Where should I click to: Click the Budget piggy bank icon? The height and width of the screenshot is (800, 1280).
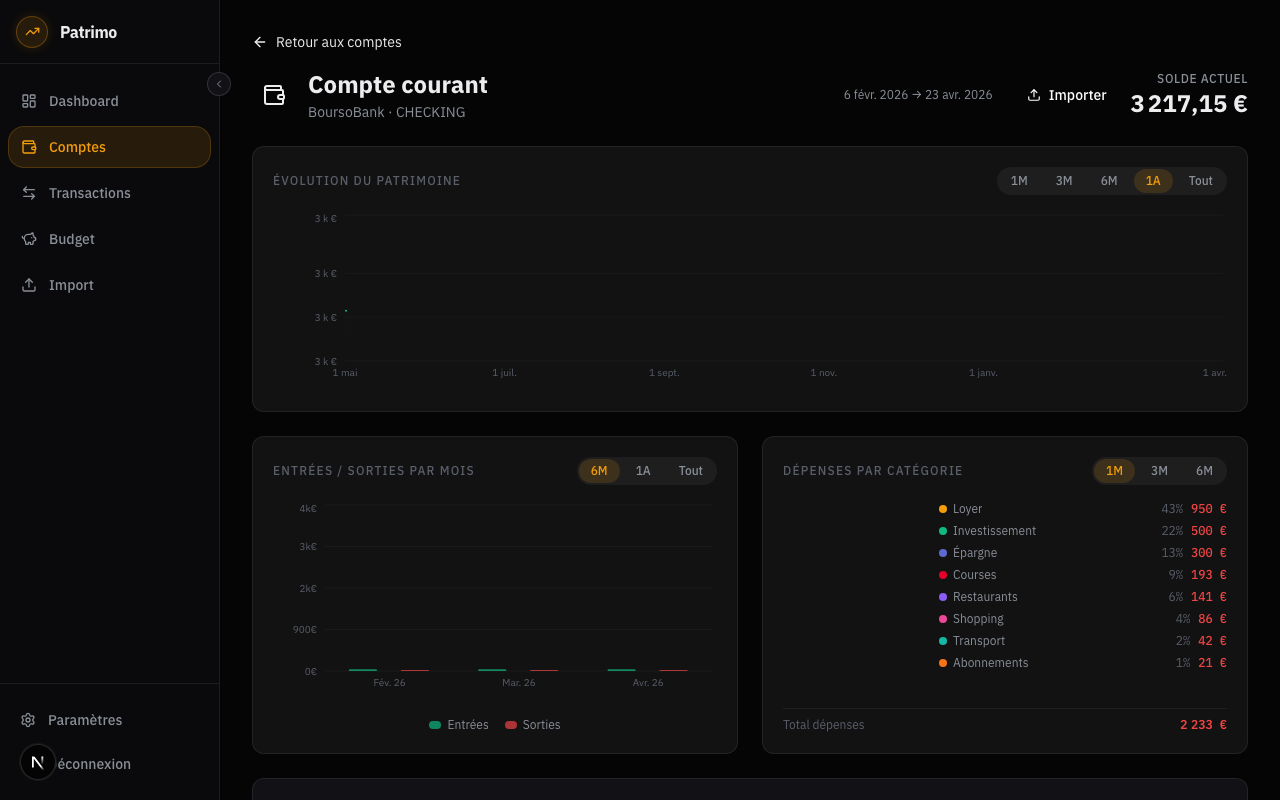[27, 238]
